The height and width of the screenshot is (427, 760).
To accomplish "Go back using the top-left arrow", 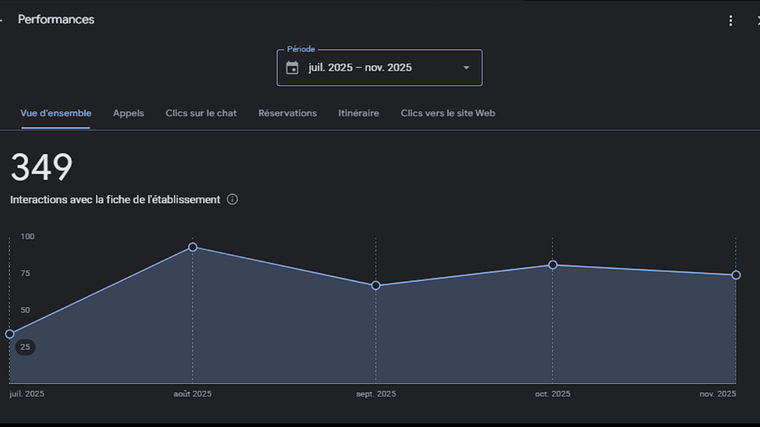I will click(x=2, y=20).
